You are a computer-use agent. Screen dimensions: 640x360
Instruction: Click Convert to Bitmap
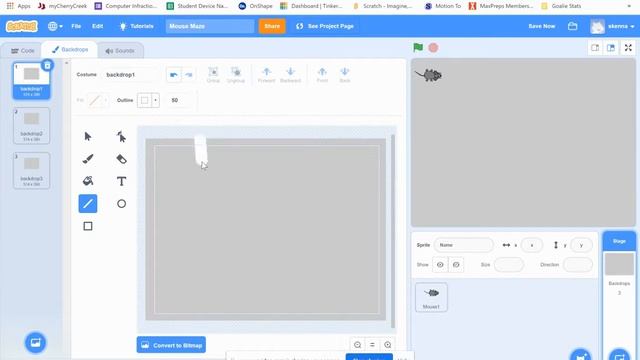(171, 345)
